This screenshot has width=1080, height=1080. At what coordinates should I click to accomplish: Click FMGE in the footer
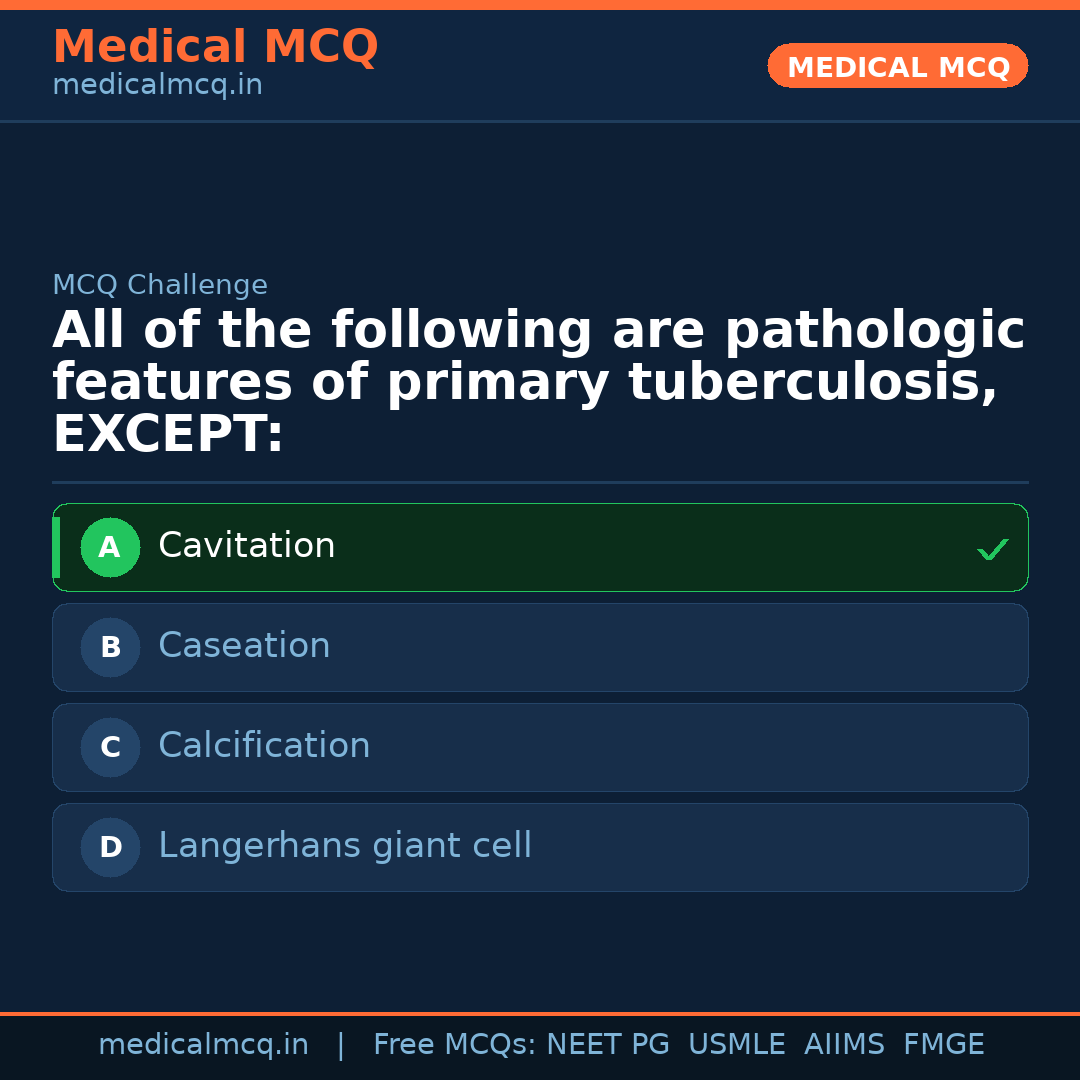pyautogui.click(x=943, y=1045)
